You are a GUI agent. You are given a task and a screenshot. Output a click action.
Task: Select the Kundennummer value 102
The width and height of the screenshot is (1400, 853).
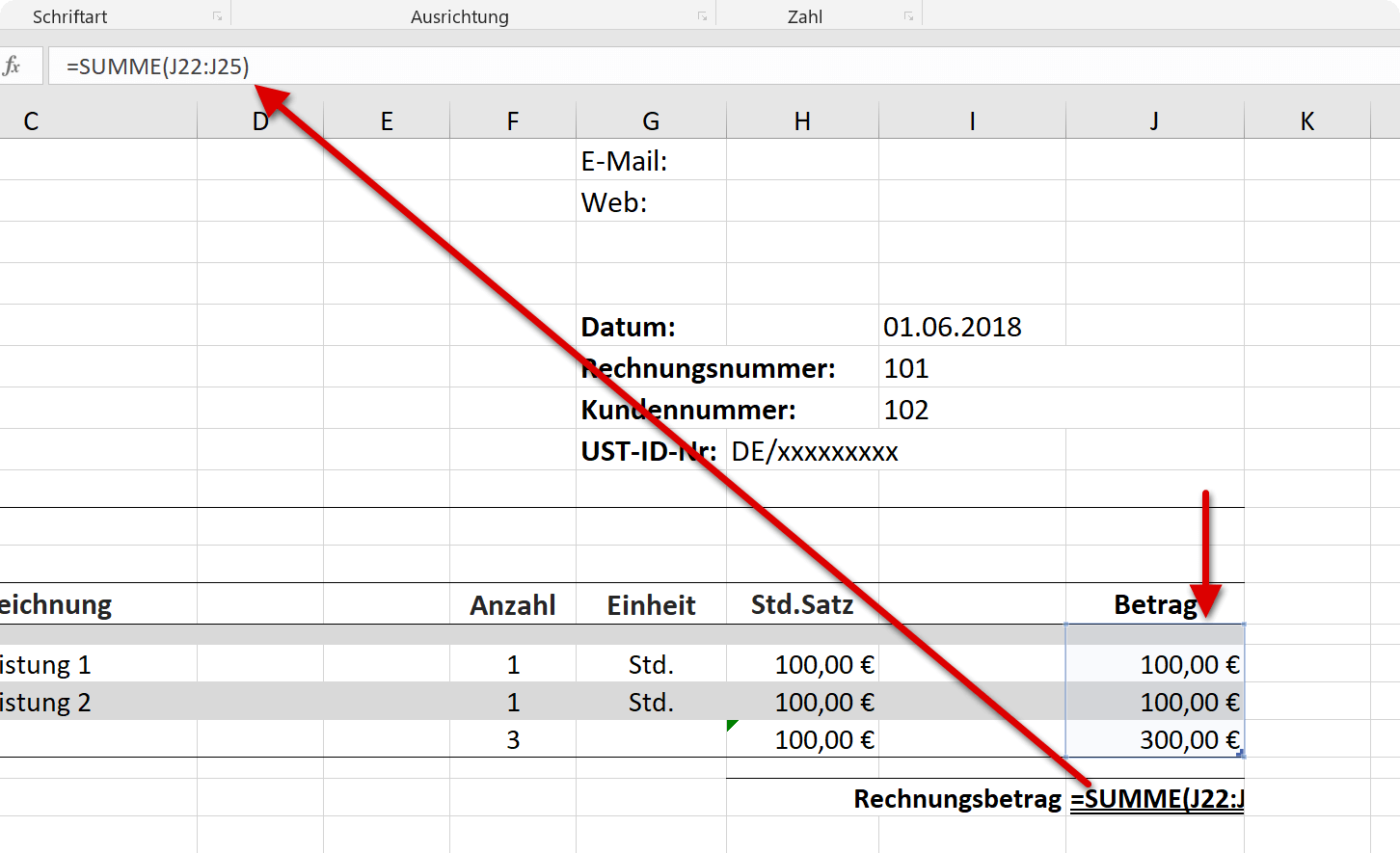coord(972,409)
